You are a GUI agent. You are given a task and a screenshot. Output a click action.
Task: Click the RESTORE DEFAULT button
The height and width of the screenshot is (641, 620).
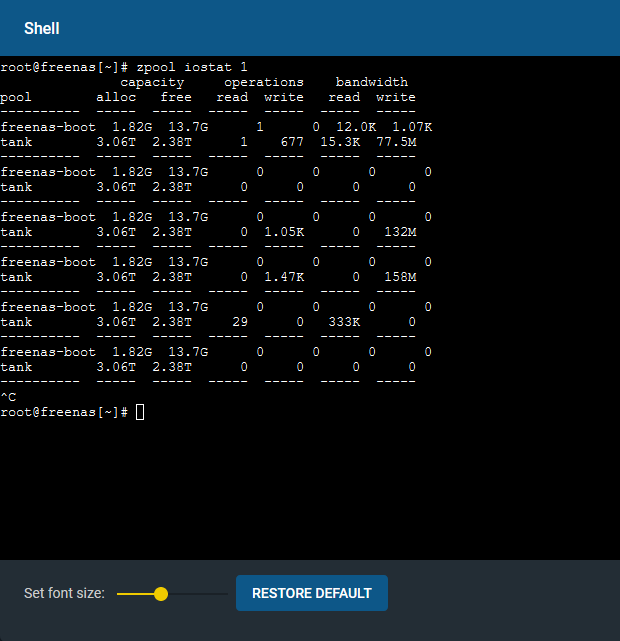tap(312, 593)
